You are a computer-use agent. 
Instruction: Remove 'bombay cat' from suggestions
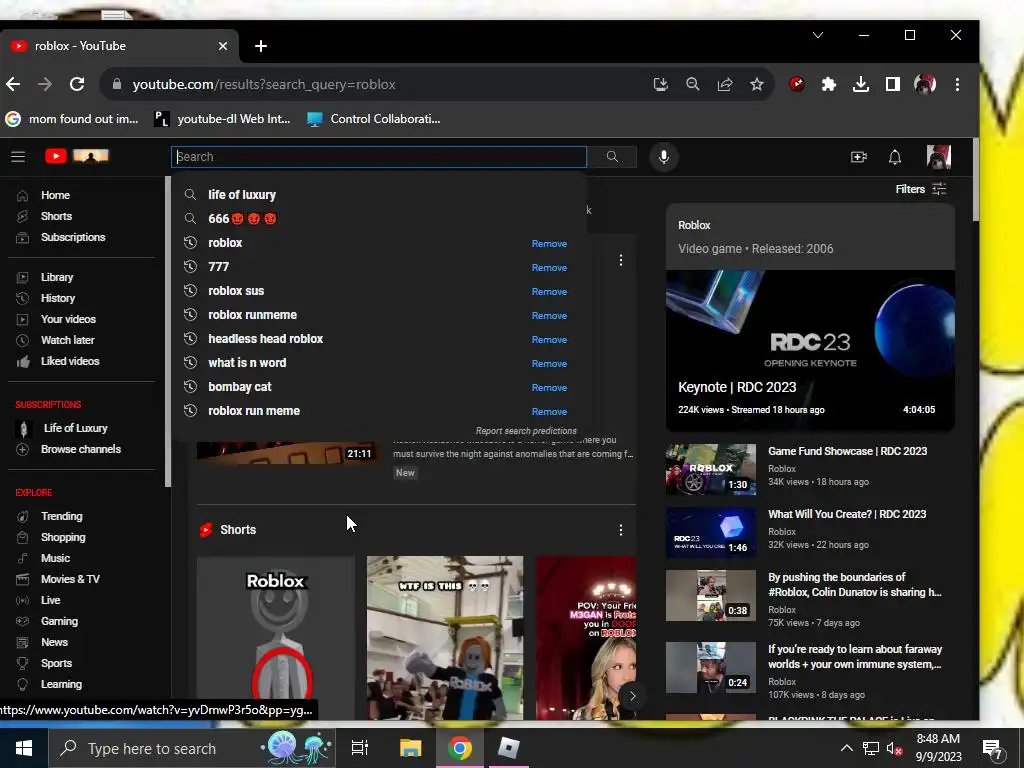point(549,387)
